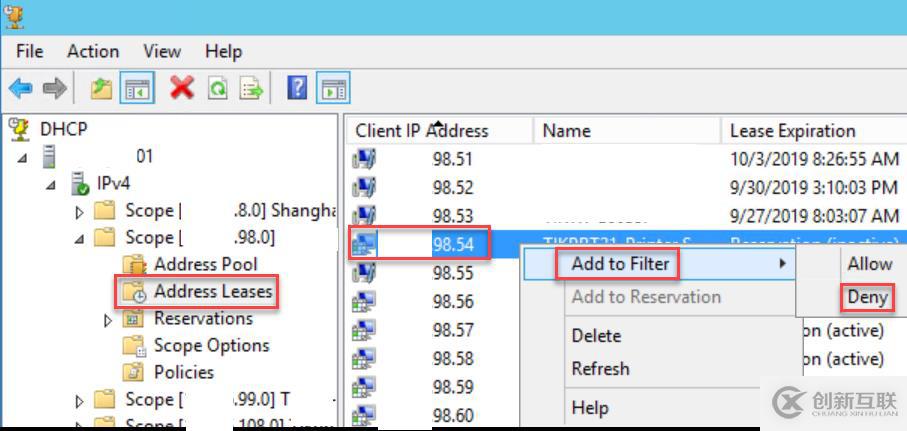Select the 98.55 address entry
Viewport: 907px width, 431px height.
(453, 272)
